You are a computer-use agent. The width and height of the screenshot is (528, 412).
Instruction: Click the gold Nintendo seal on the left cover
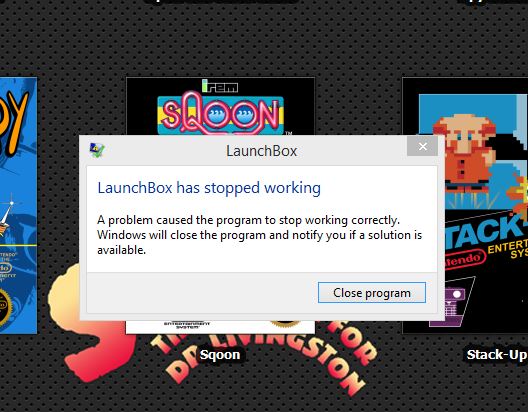5,306
